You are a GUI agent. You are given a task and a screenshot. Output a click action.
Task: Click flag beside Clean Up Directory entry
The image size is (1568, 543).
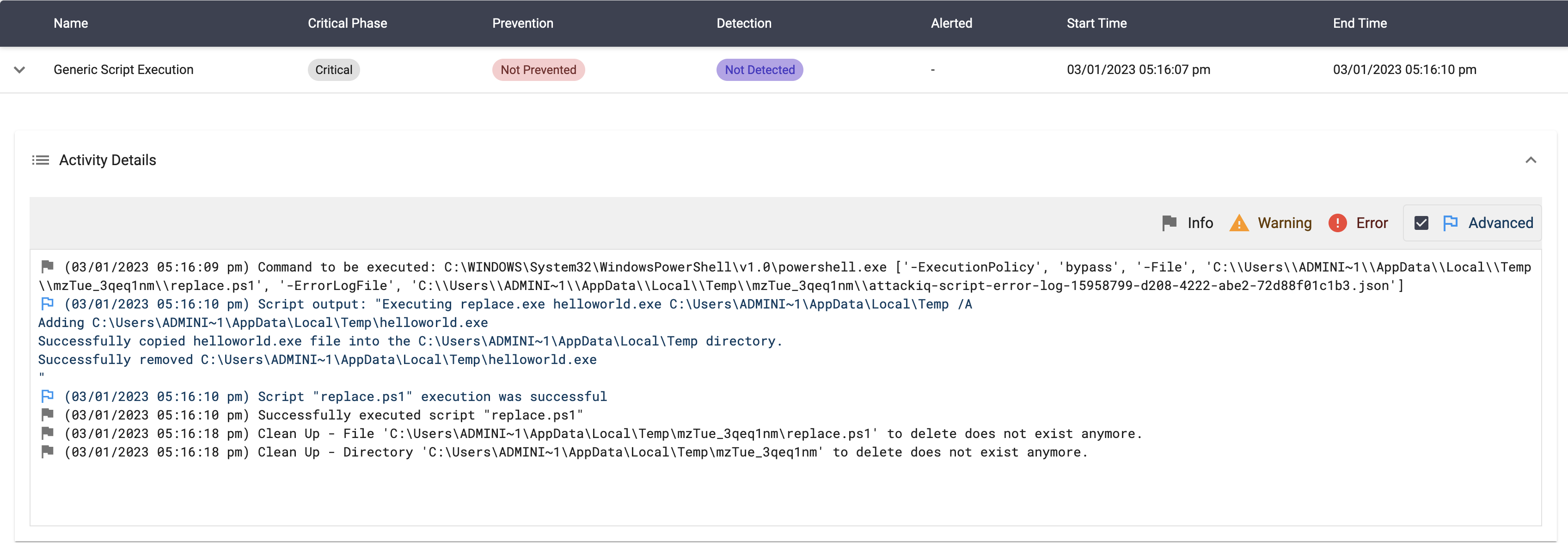[x=48, y=452]
